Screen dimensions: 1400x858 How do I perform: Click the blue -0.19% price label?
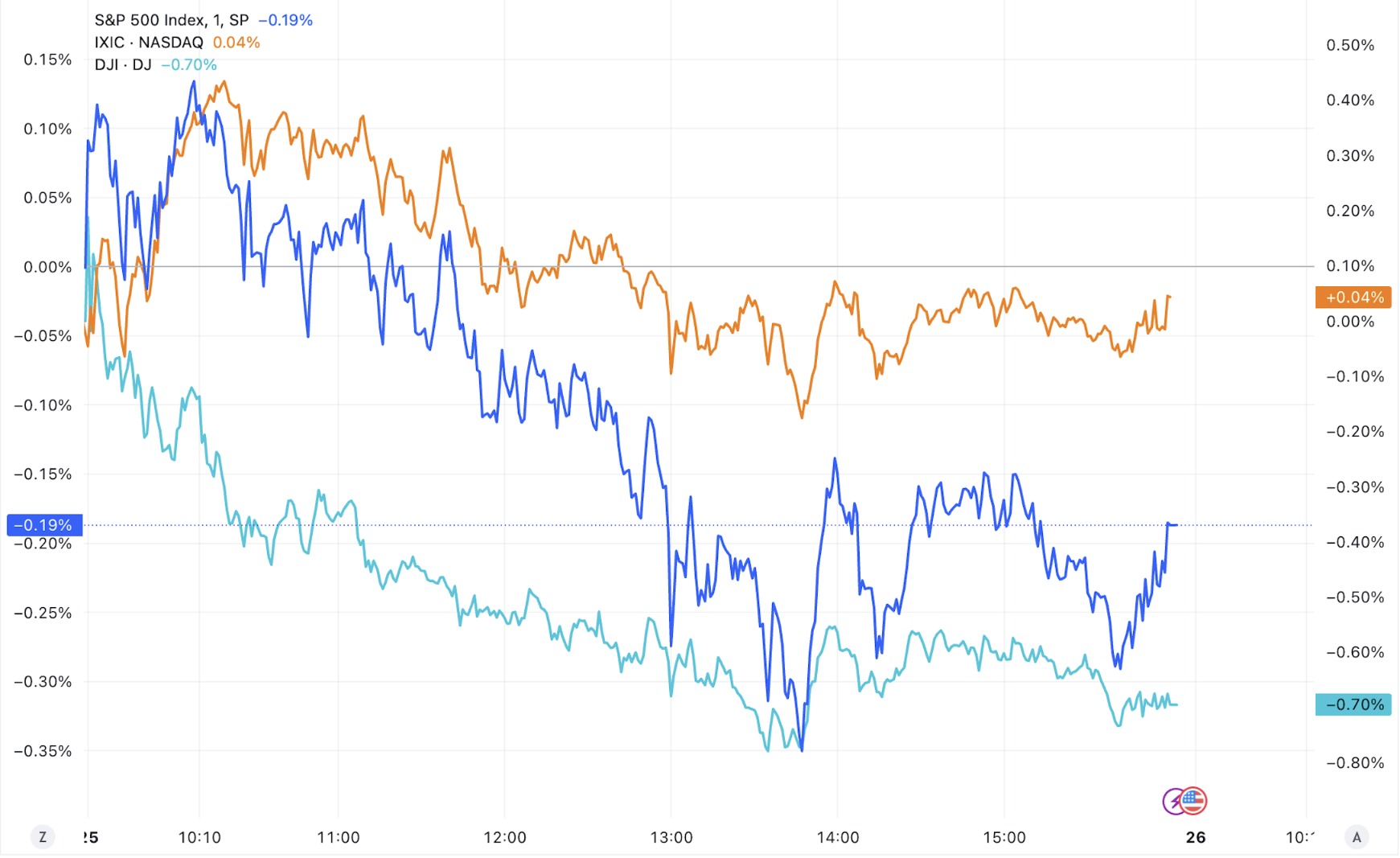coord(44,525)
